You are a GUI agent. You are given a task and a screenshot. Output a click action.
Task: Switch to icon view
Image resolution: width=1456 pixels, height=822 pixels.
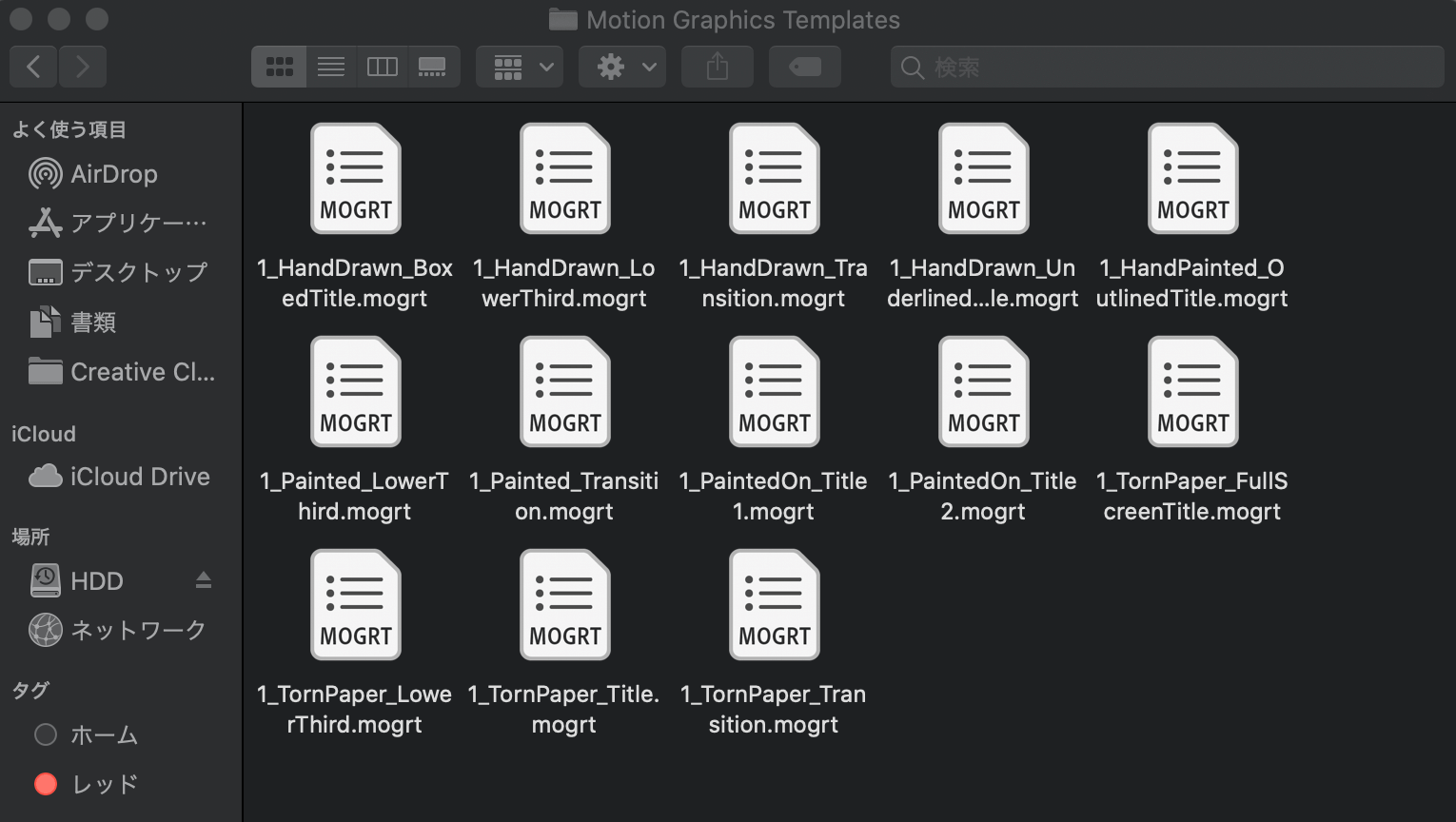click(279, 67)
